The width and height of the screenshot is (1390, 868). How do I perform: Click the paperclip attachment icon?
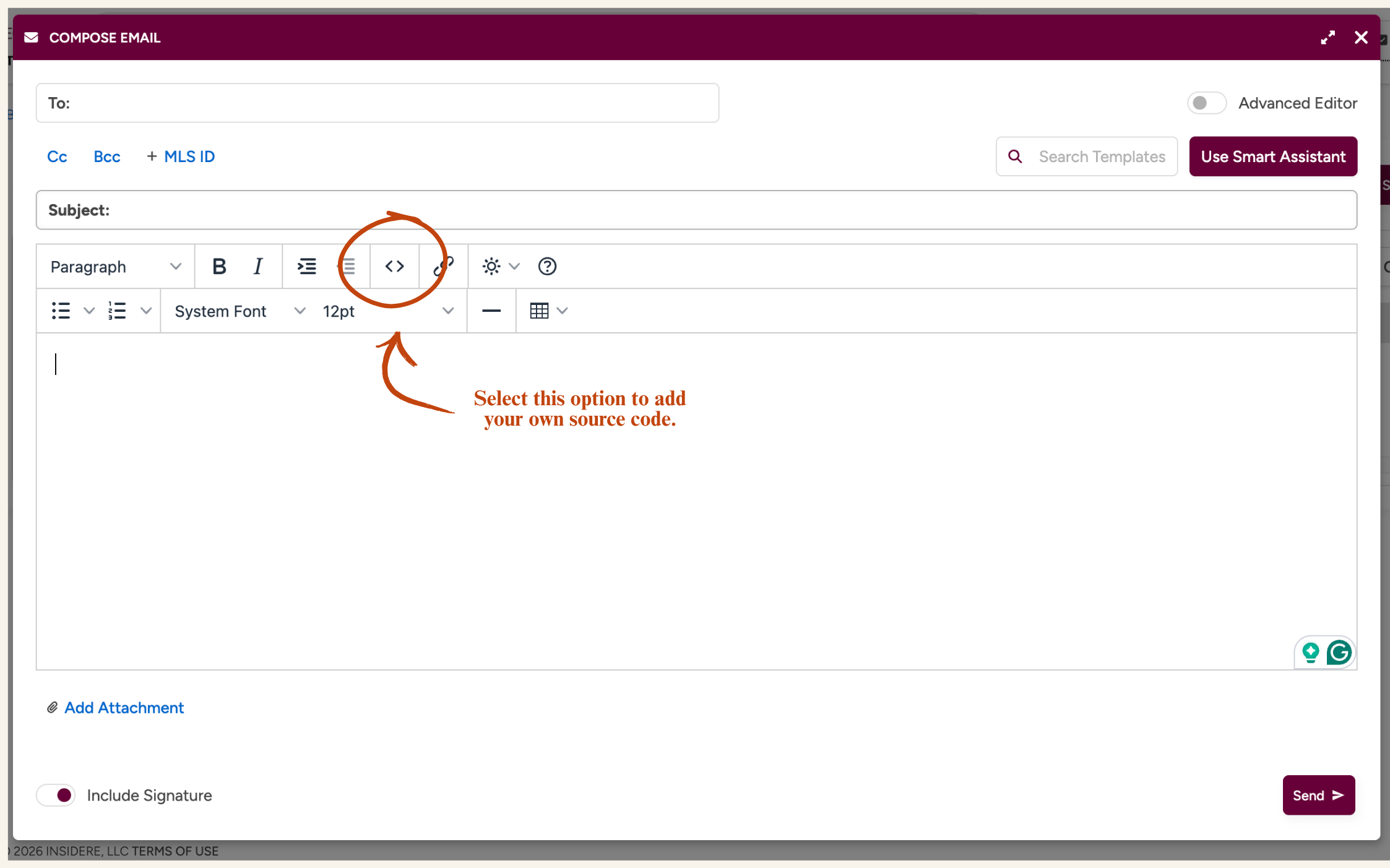53,708
